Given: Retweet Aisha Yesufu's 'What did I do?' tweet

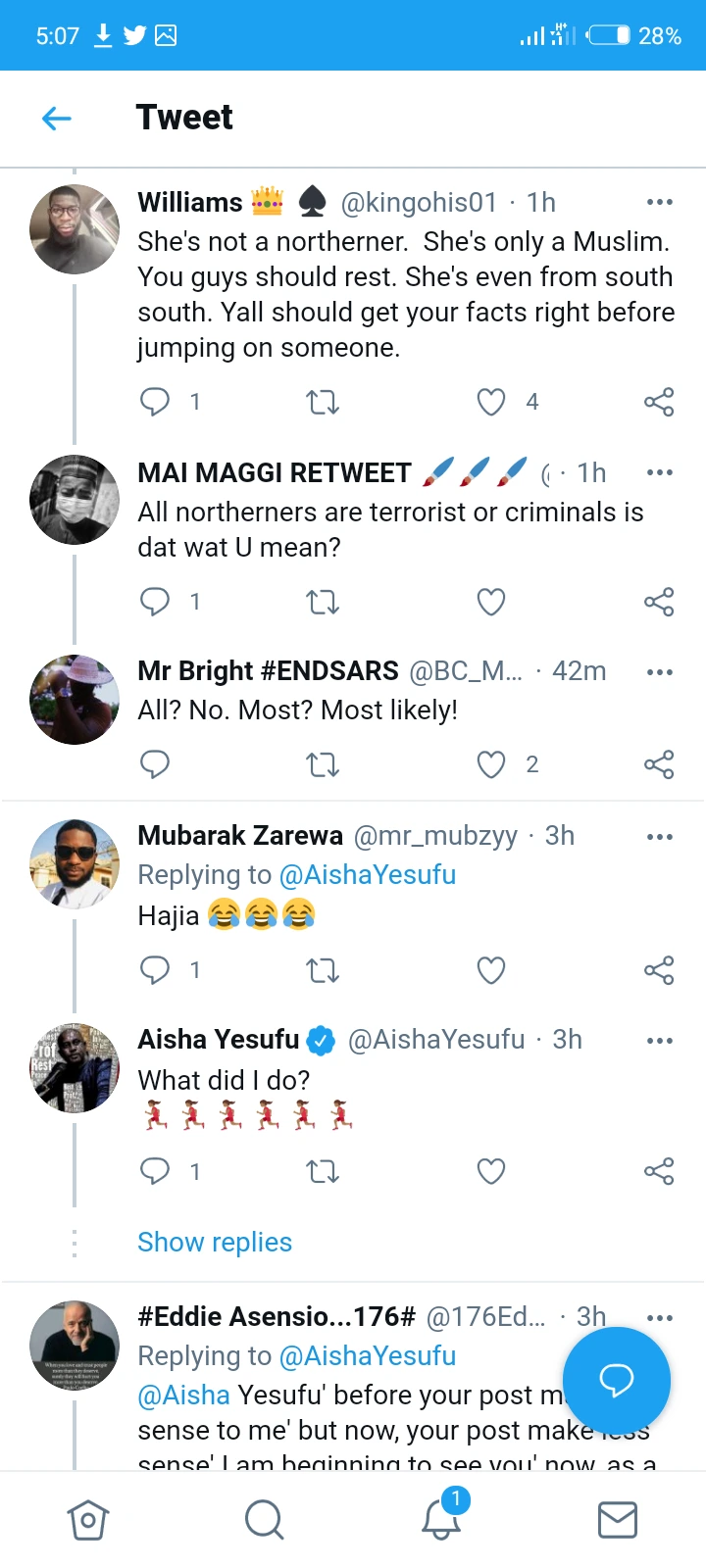Looking at the screenshot, I should pos(323,1171).
